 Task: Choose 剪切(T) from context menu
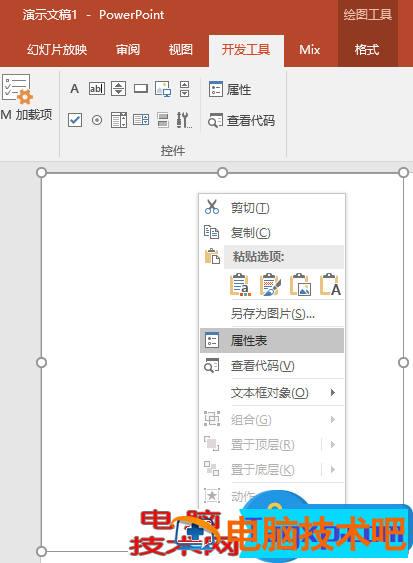(x=272, y=208)
